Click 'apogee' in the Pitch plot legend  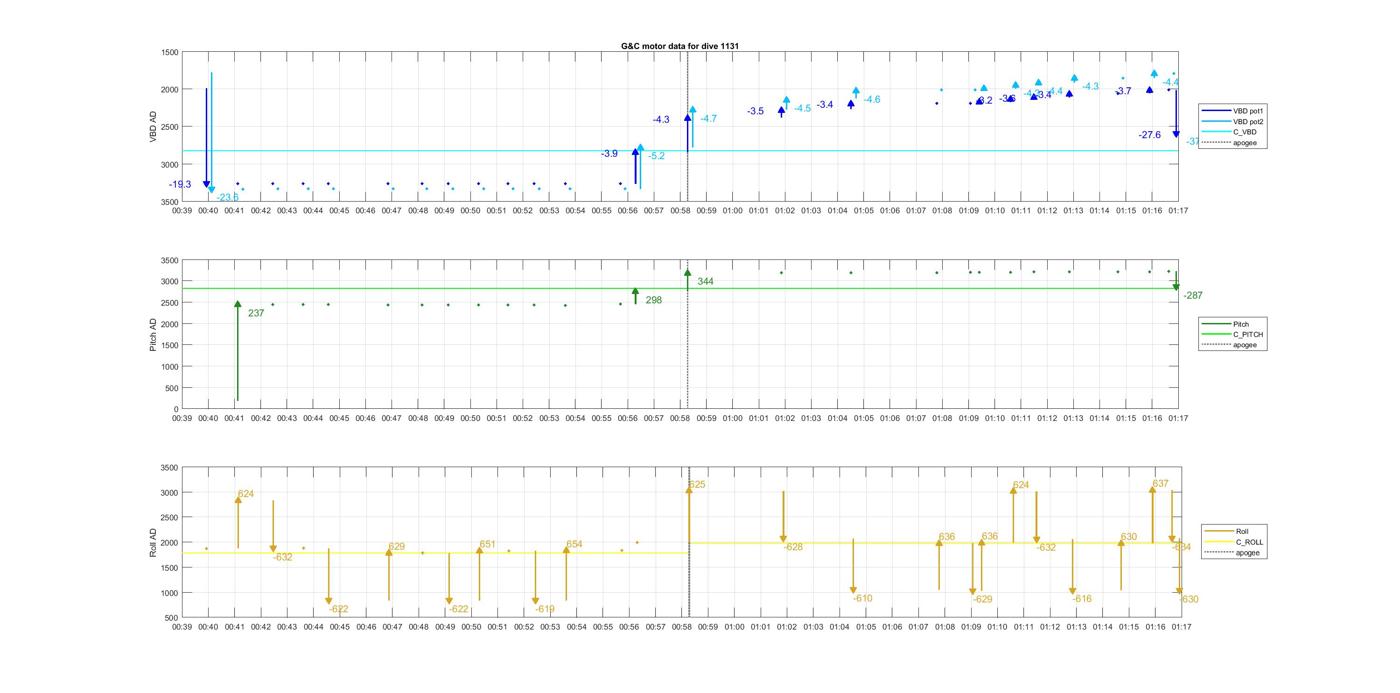[1245, 345]
